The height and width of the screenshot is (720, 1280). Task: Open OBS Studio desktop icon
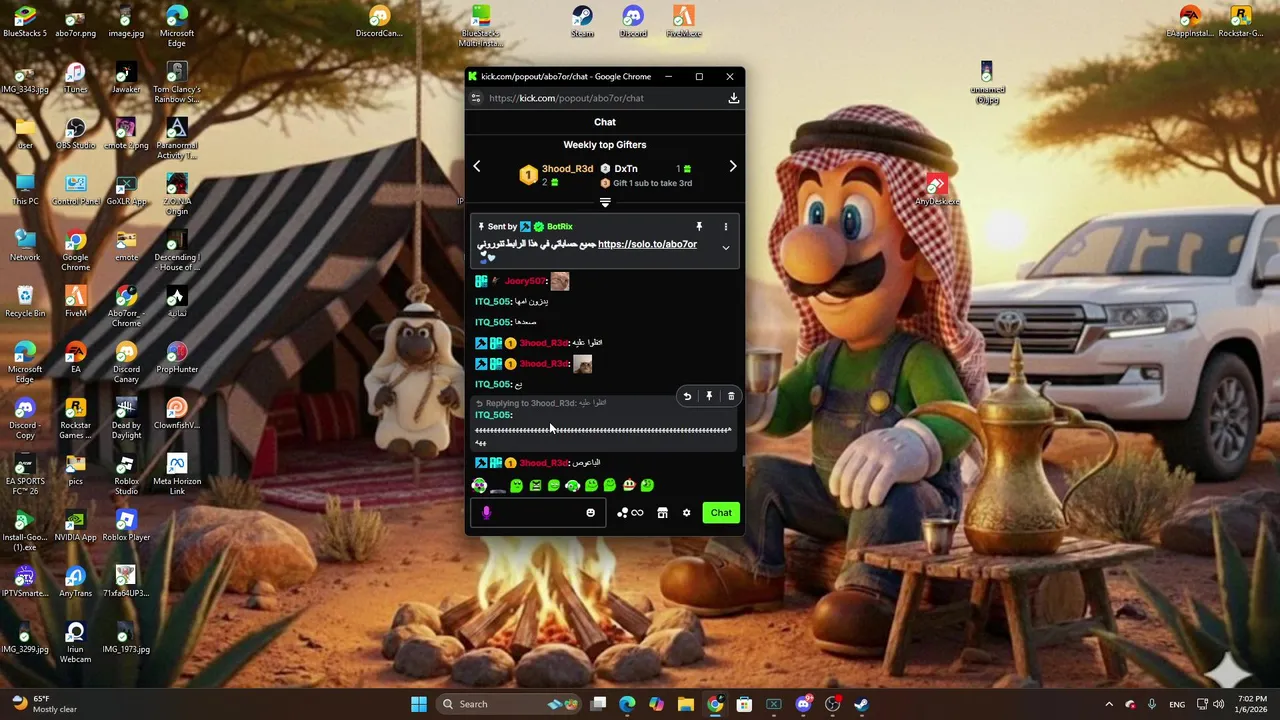tap(76, 134)
